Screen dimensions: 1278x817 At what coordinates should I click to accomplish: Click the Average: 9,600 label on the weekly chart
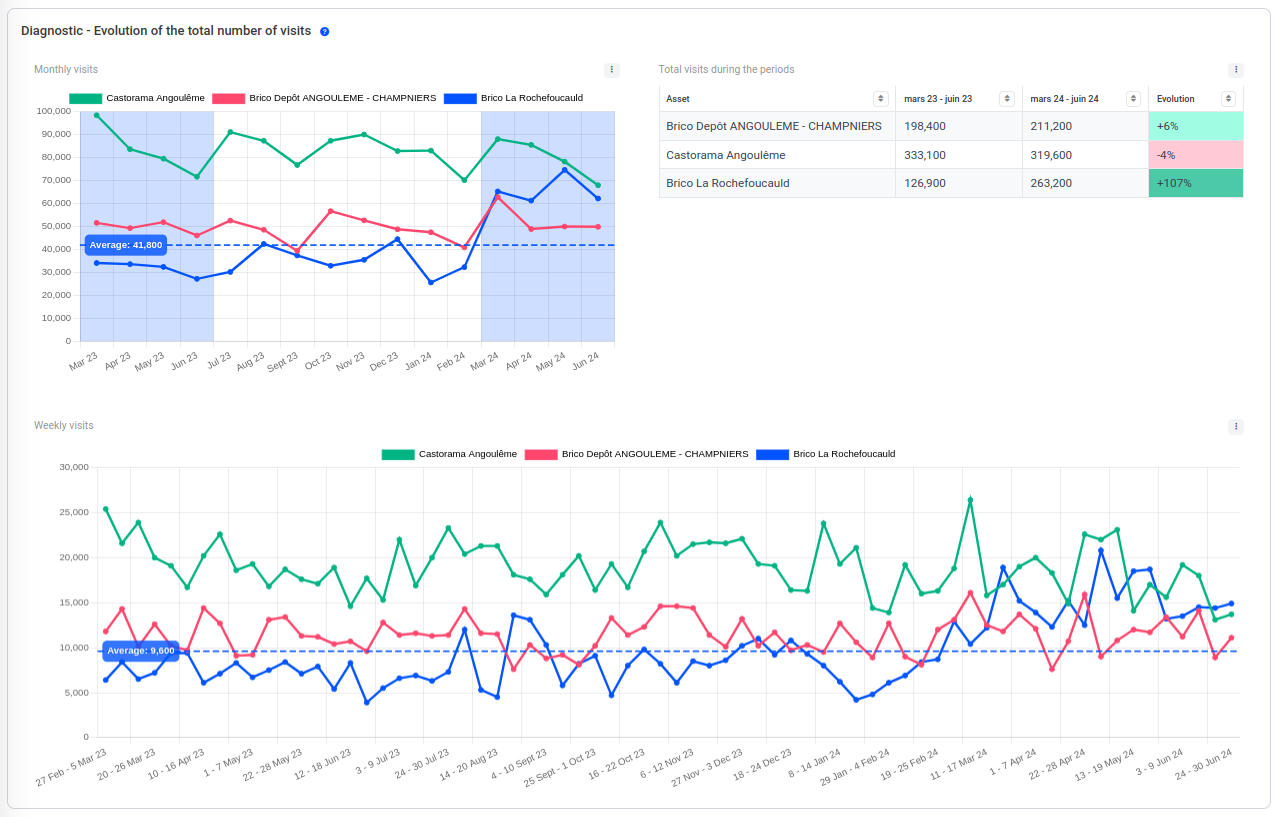pyautogui.click(x=140, y=651)
